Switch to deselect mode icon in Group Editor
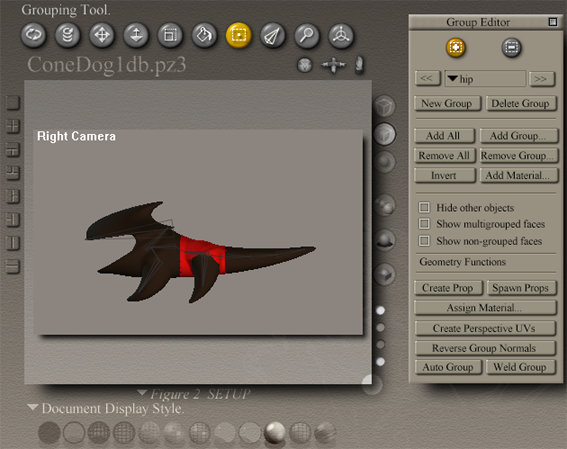567x449 pixels. coord(511,48)
